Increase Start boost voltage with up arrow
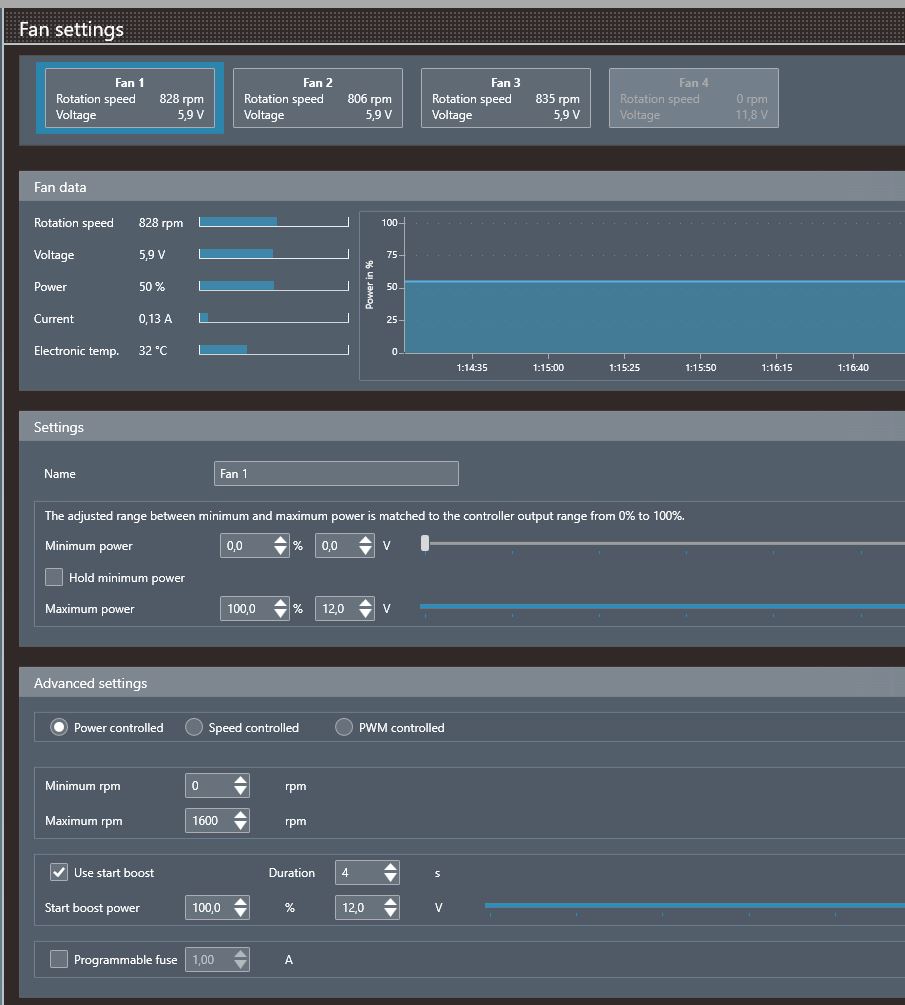This screenshot has height=1005, width=905. coord(390,902)
